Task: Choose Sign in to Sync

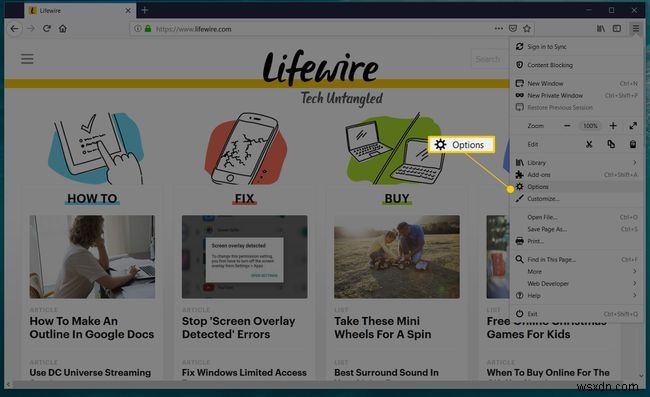Action: click(576, 47)
